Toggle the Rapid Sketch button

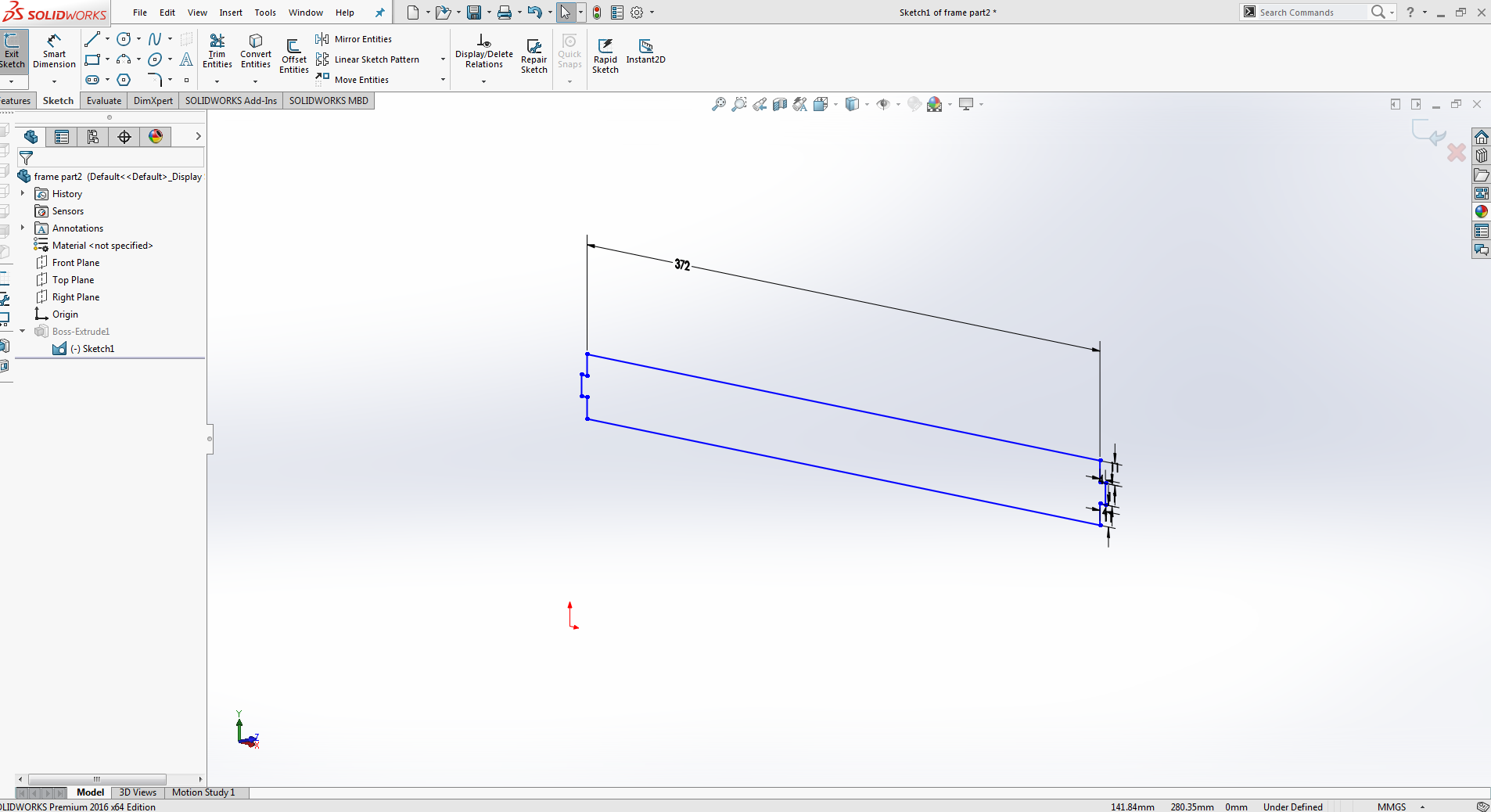(605, 56)
